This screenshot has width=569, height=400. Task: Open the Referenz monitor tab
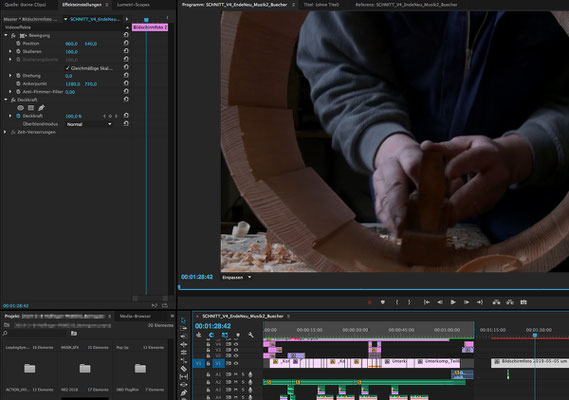pyautogui.click(x=406, y=5)
